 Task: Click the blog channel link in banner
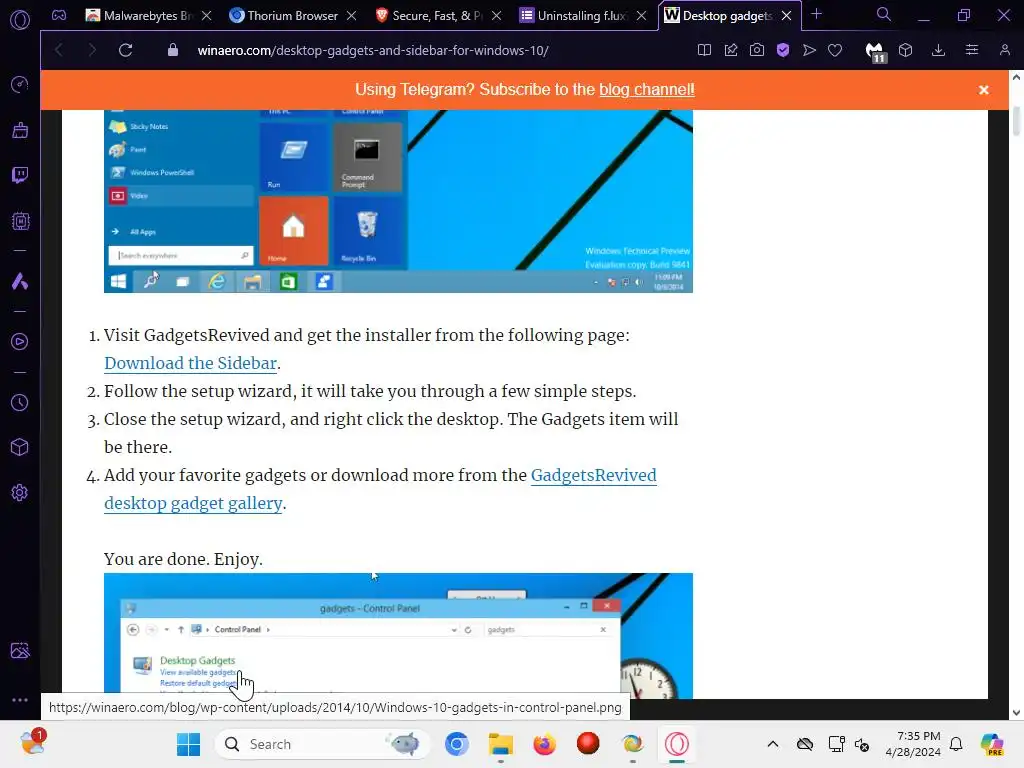pos(647,89)
